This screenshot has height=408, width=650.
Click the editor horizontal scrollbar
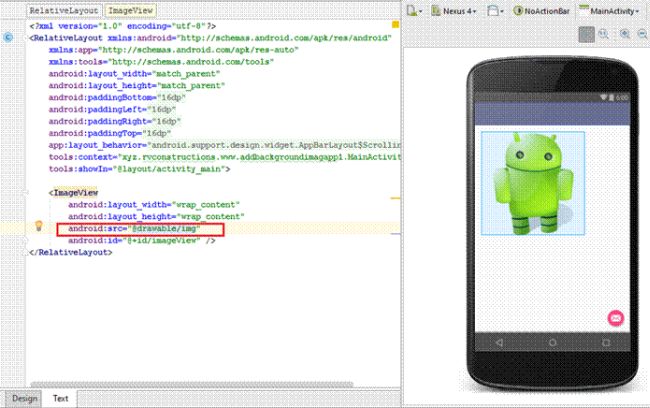(192, 384)
